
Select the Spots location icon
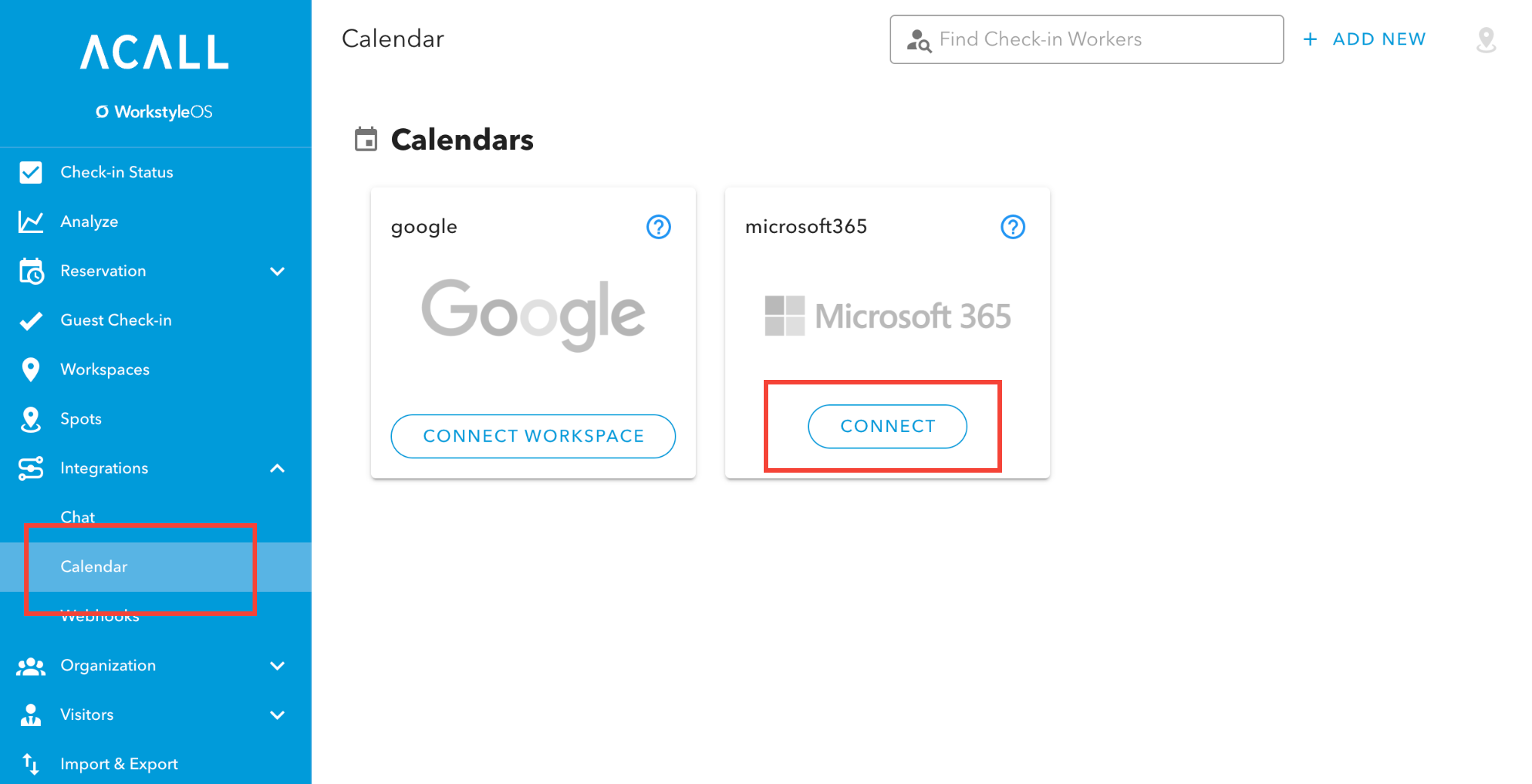[31, 419]
